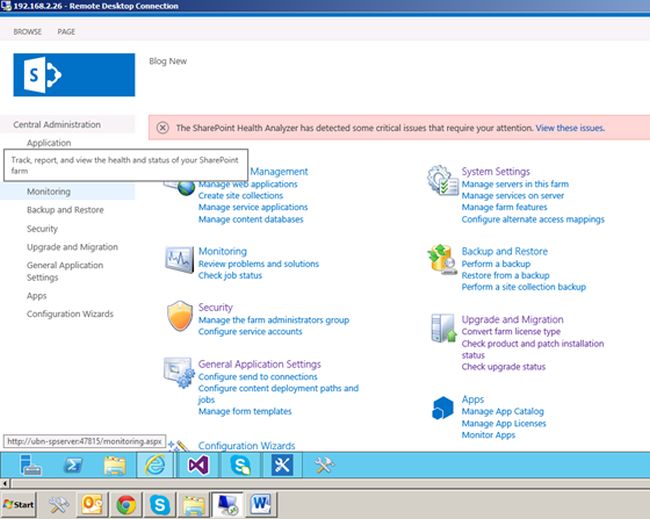This screenshot has width=650, height=519.
Task: Click the Configuration Wizards wand icon
Action: 179,446
